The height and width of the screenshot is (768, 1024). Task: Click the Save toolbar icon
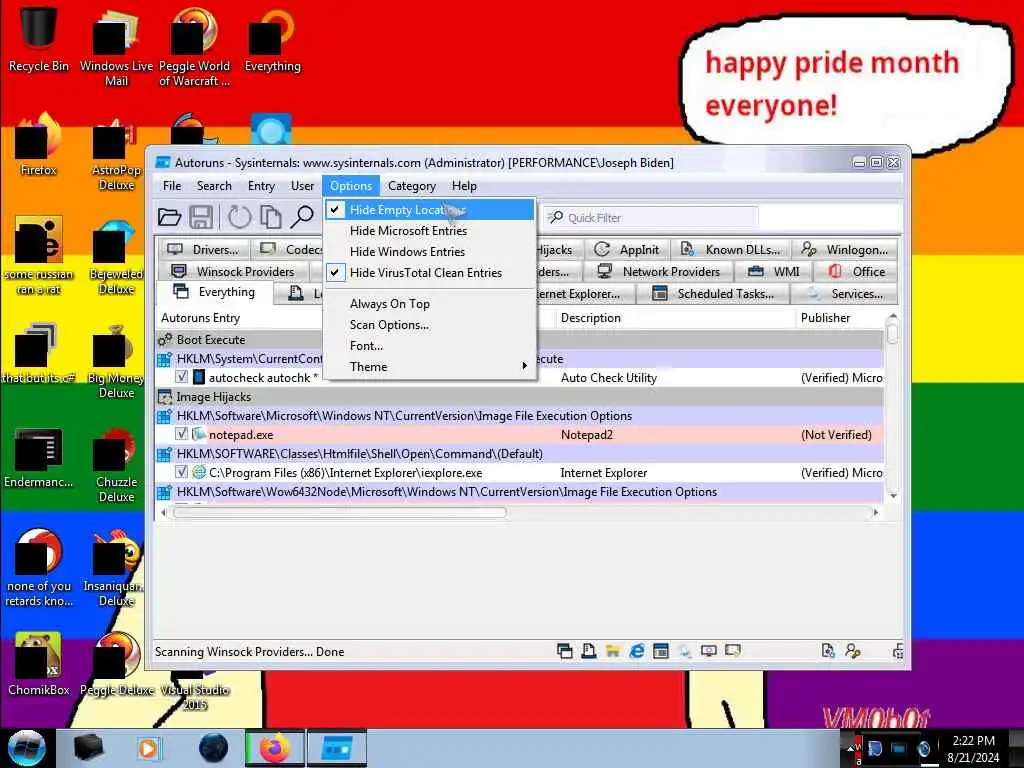click(x=201, y=217)
